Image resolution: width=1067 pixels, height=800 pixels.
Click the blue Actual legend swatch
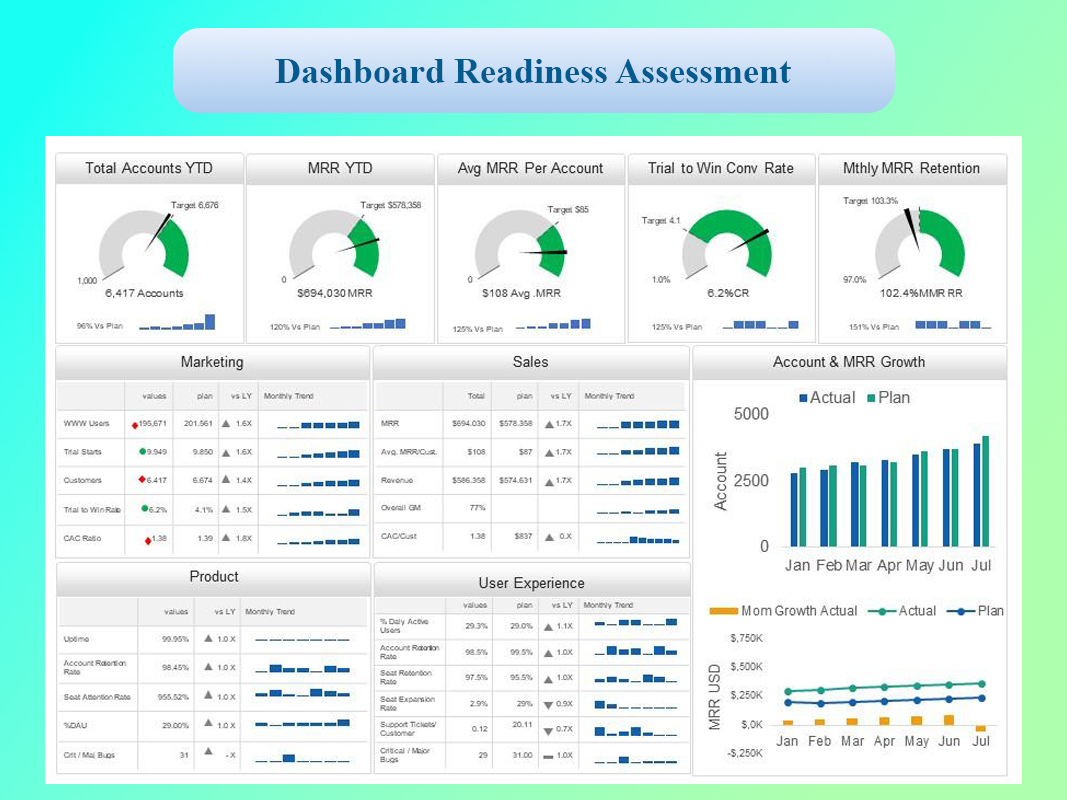(803, 398)
